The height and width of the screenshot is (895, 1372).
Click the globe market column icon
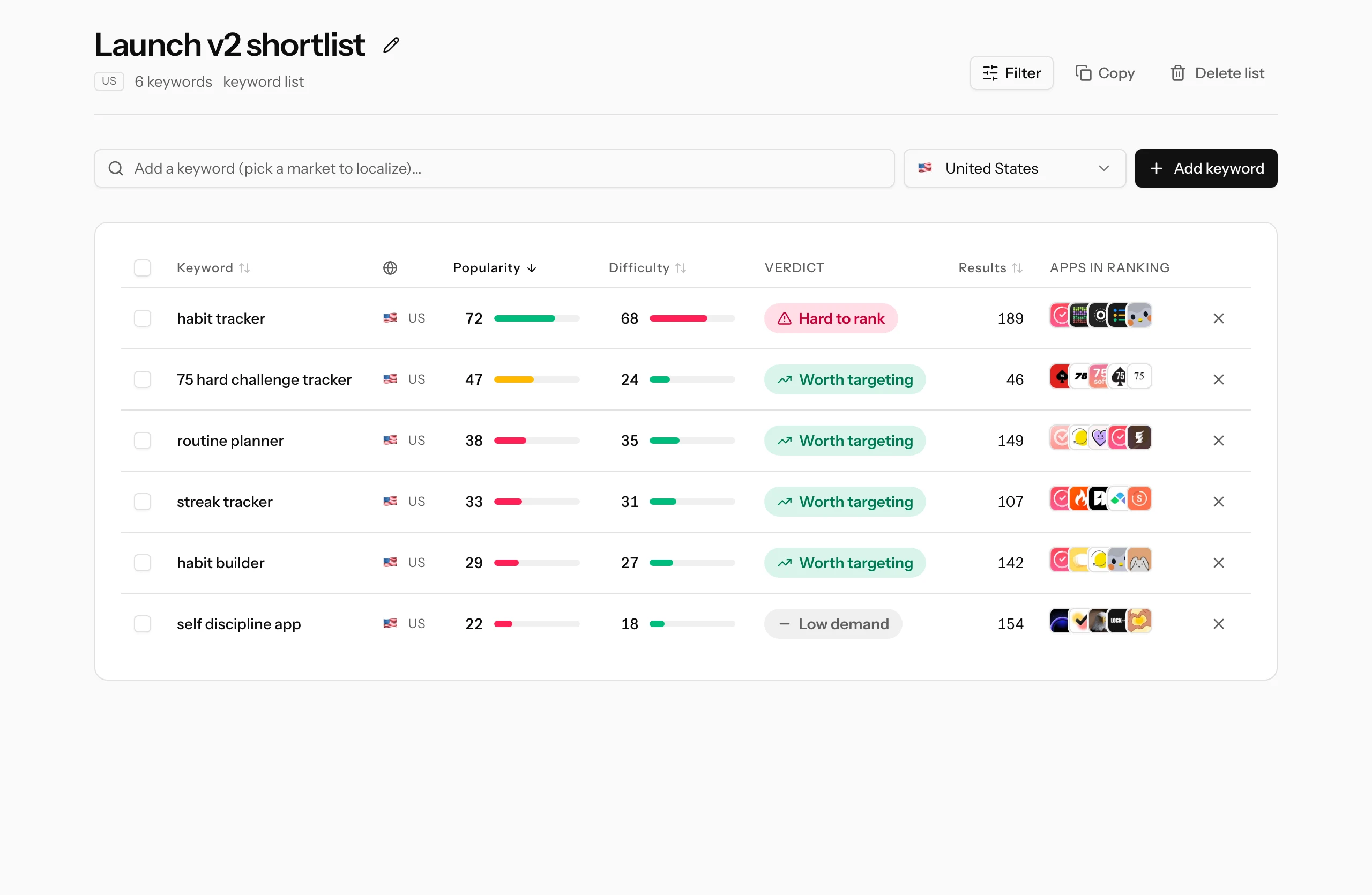point(390,268)
